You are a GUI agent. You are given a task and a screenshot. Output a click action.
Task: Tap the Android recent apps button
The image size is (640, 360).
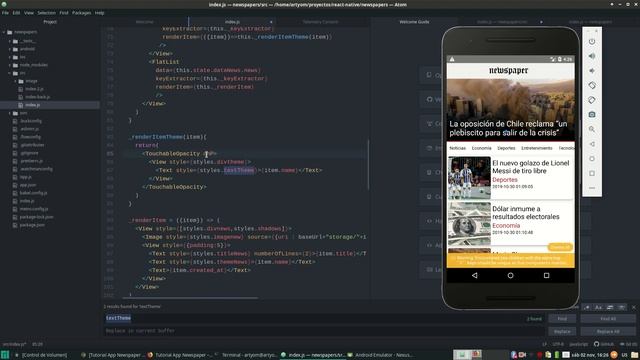(546, 276)
